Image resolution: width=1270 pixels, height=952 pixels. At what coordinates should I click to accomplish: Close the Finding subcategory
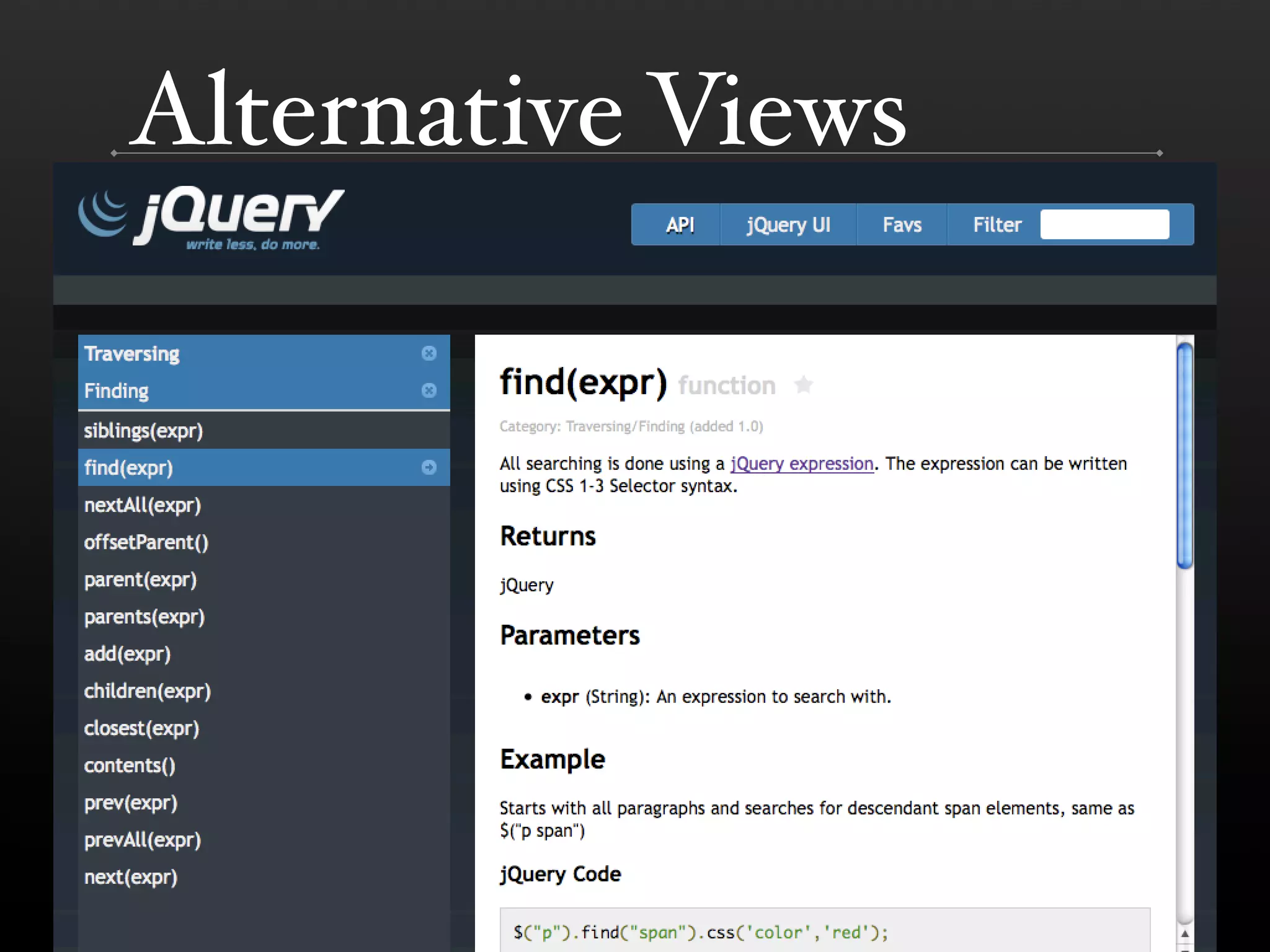429,390
